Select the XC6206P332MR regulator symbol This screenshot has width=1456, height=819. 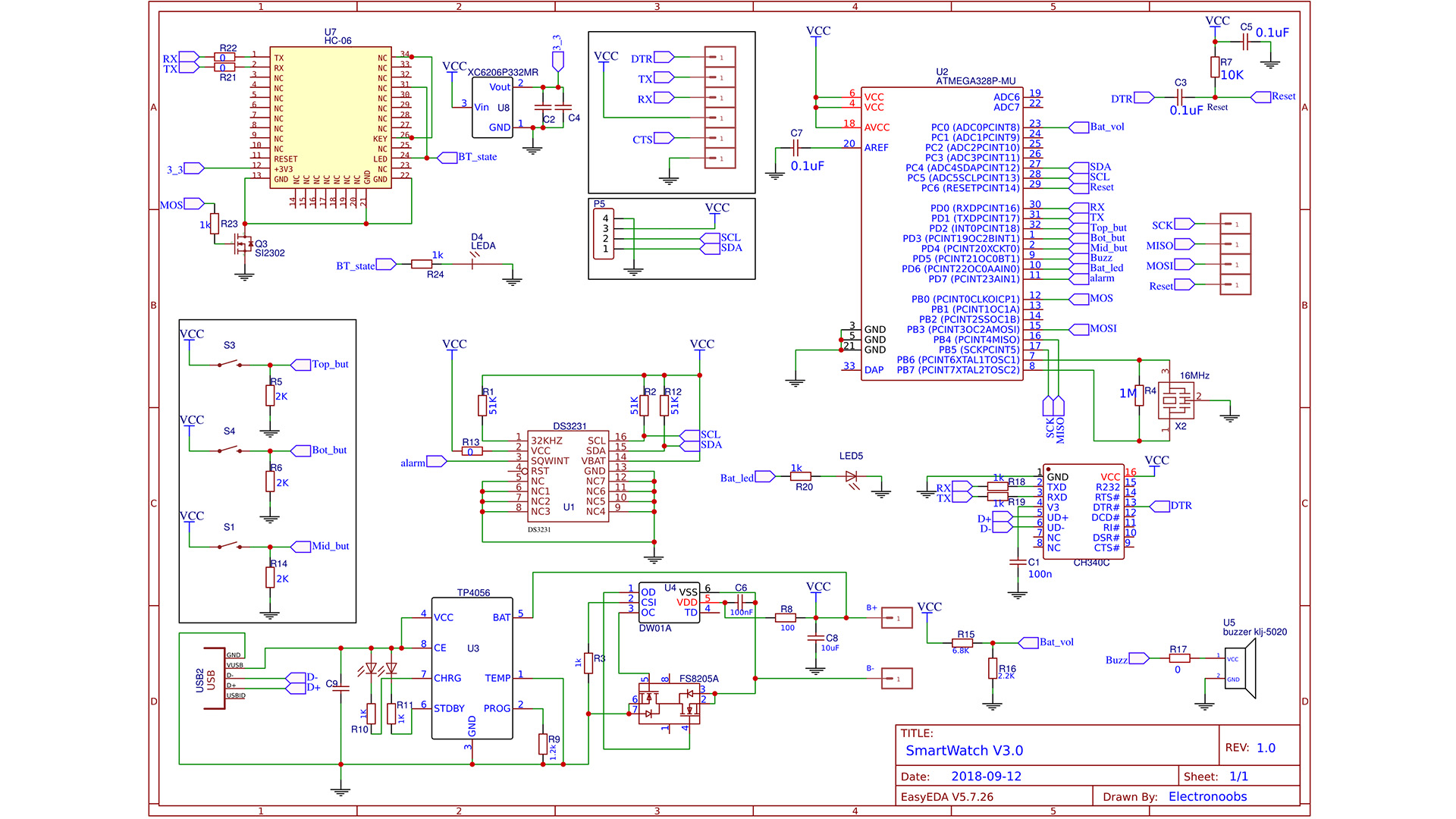(492, 108)
